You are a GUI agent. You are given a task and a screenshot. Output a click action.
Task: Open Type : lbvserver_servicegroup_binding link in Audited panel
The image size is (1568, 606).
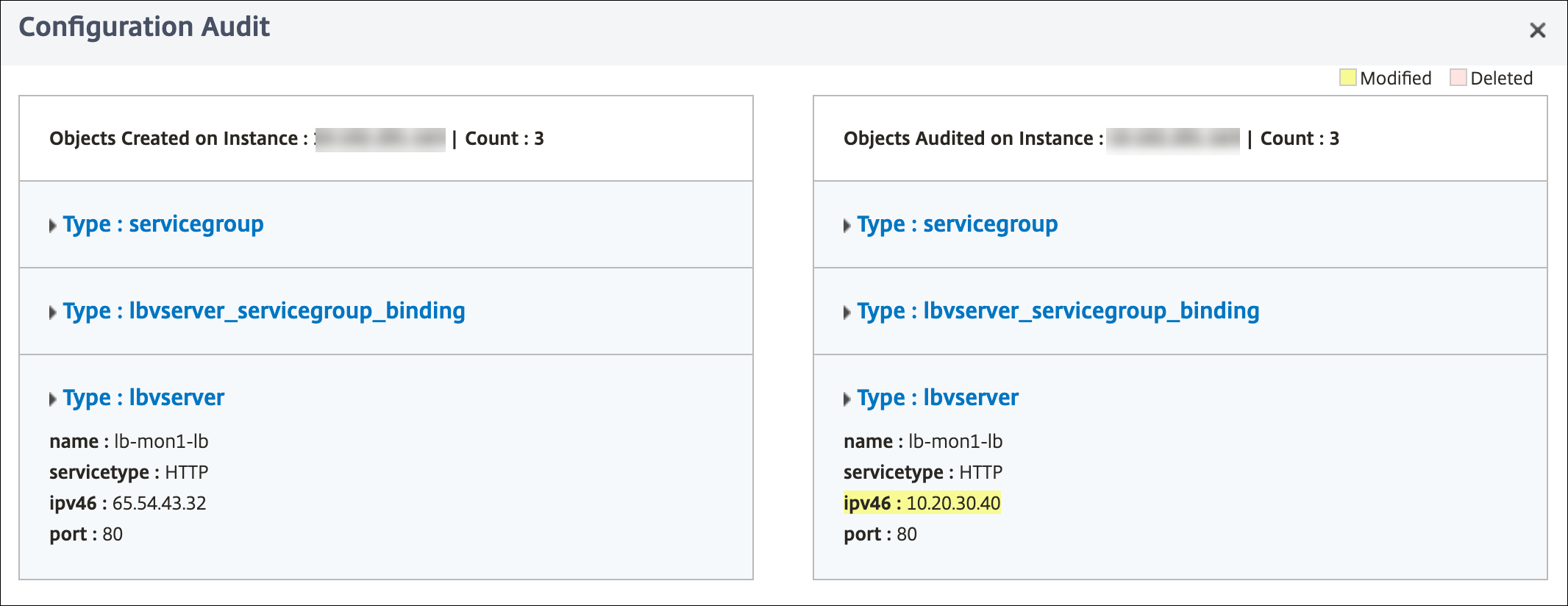click(x=1058, y=311)
